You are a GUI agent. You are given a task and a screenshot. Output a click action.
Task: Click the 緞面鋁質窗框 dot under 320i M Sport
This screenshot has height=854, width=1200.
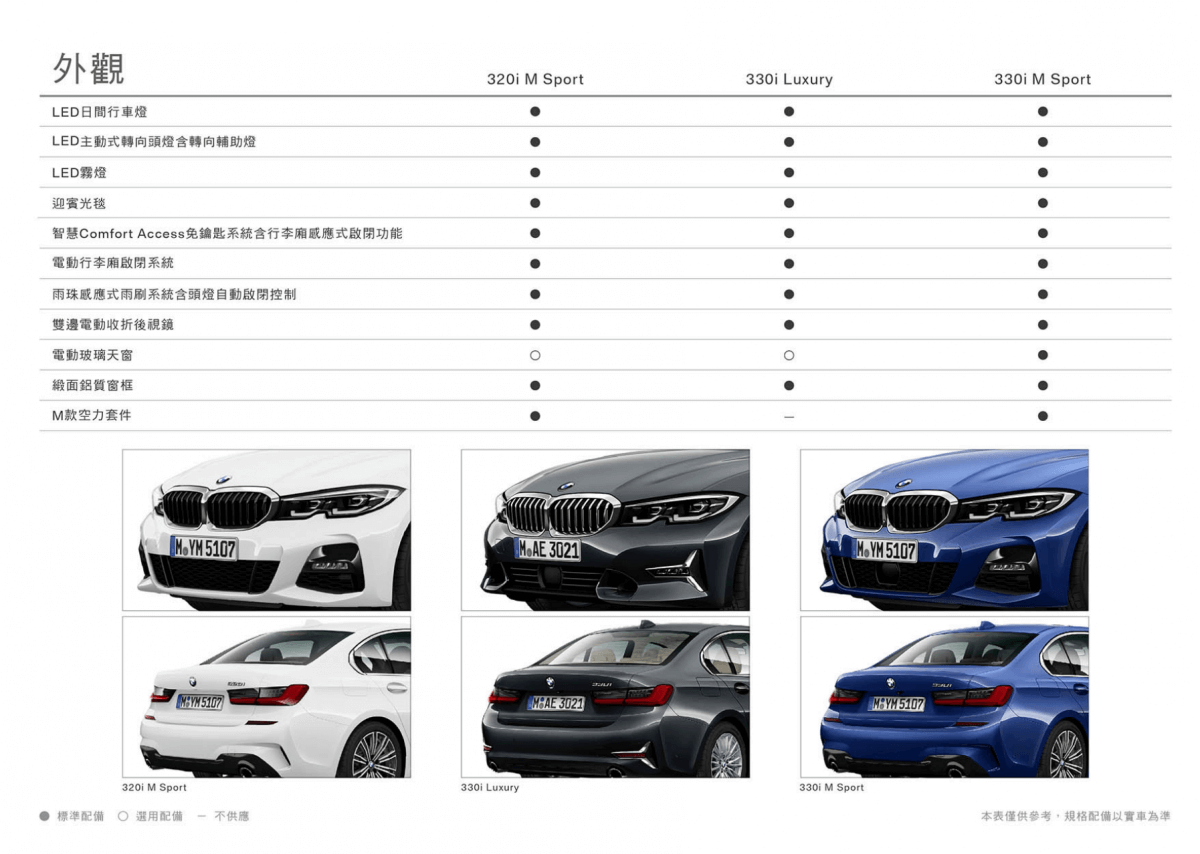(535, 386)
